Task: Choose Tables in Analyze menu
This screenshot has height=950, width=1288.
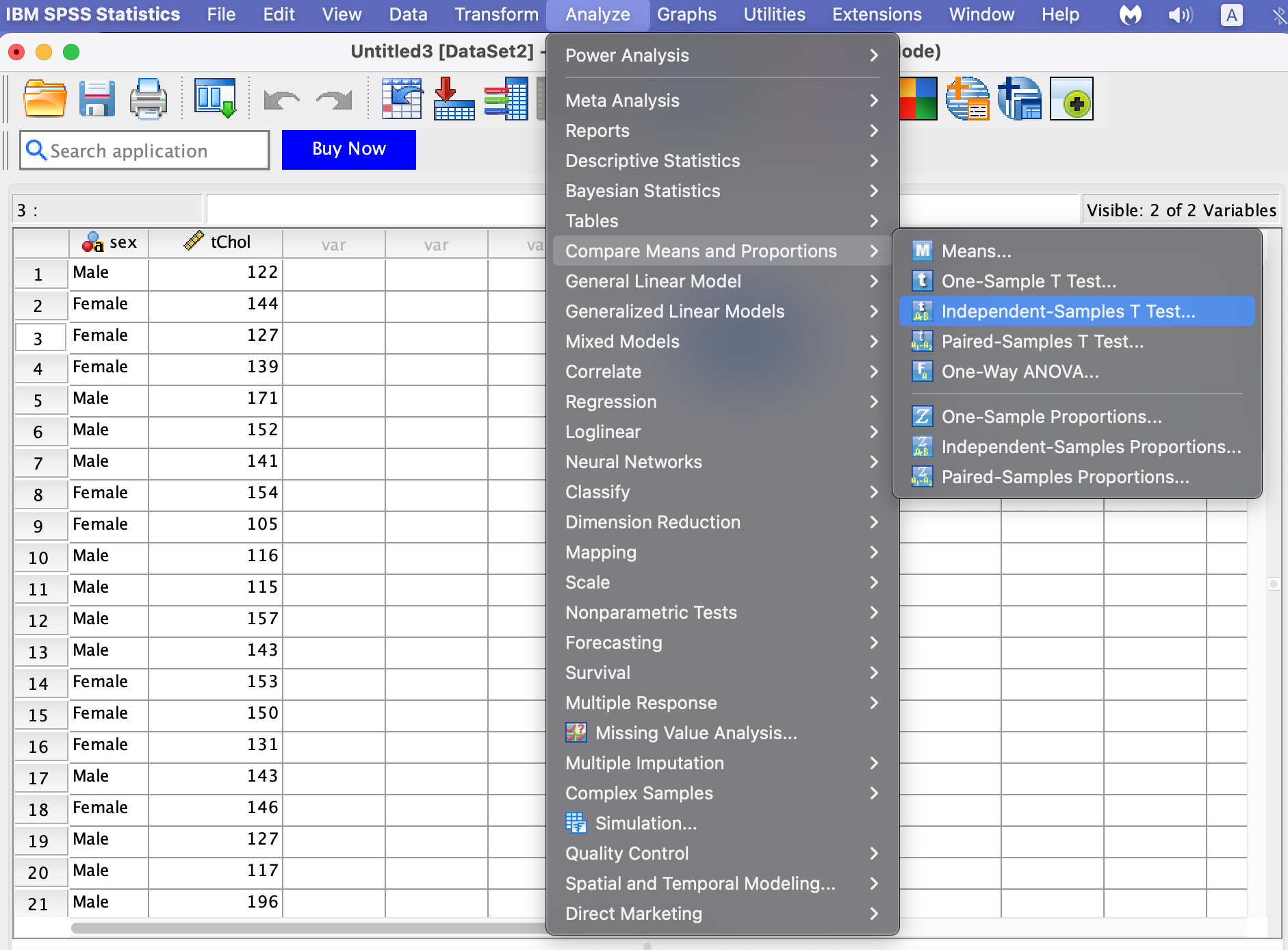Action: click(x=722, y=220)
